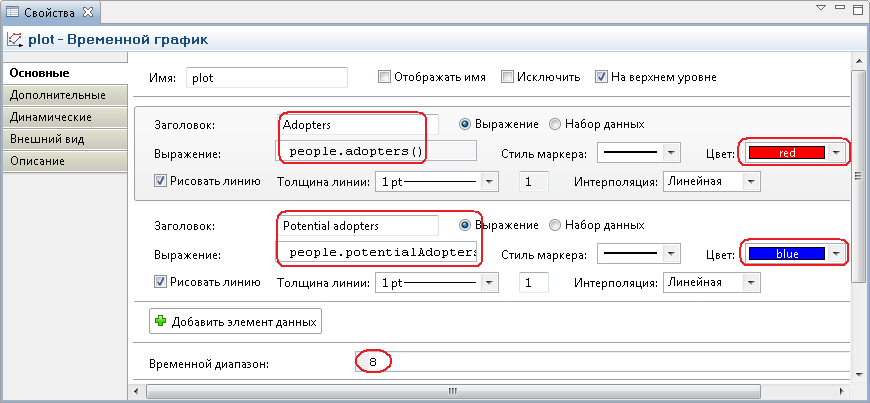The width and height of the screenshot is (870, 403).
Task: Click the Adopters title field
Action: pyautogui.click(x=357, y=125)
